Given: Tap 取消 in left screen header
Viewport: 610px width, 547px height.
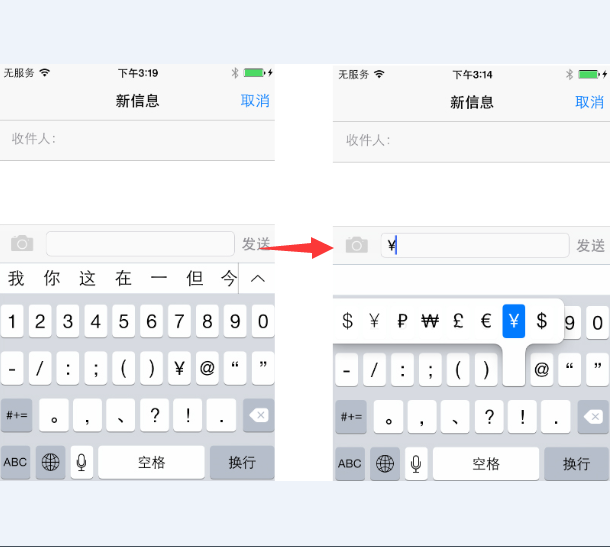Looking at the screenshot, I should tap(255, 101).
